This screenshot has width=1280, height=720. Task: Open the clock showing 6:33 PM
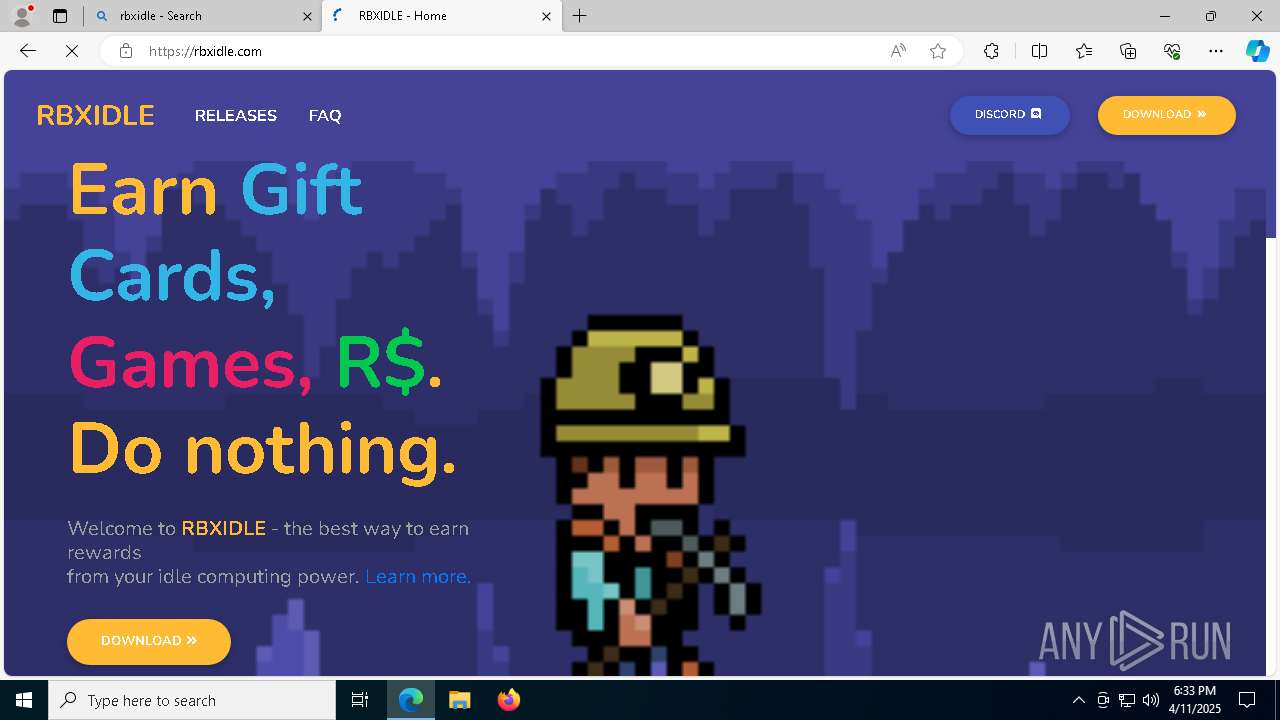(x=1195, y=700)
